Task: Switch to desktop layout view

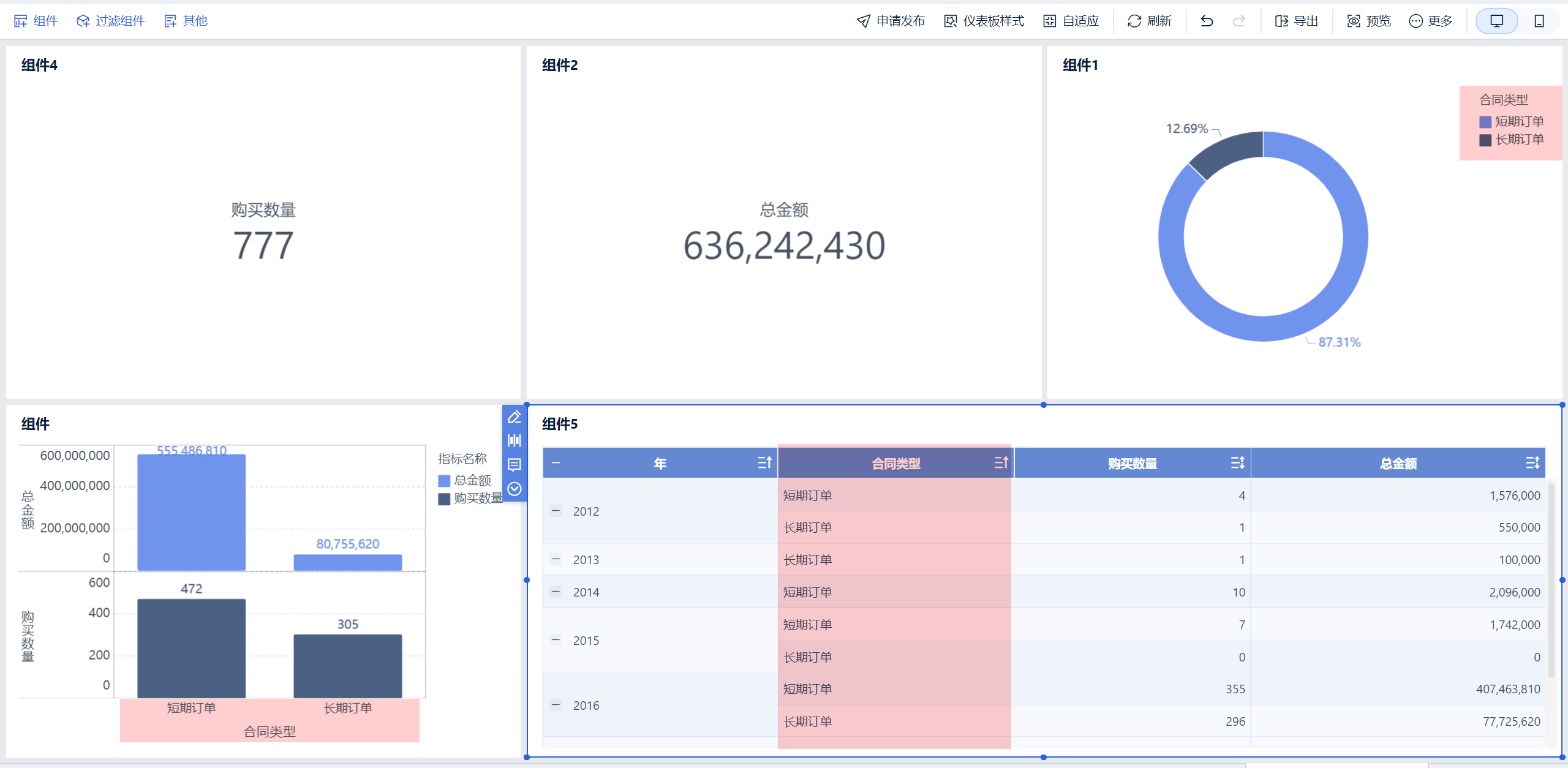Action: tap(1496, 21)
